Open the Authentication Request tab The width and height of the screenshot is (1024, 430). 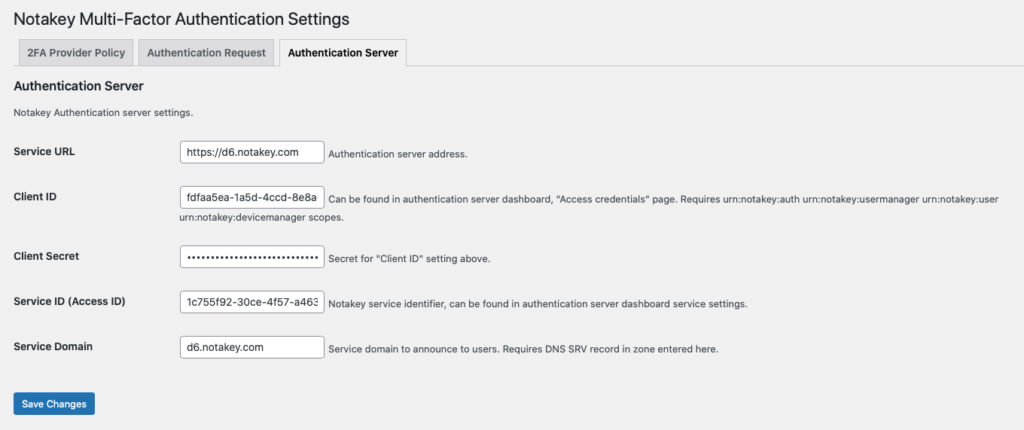point(206,53)
